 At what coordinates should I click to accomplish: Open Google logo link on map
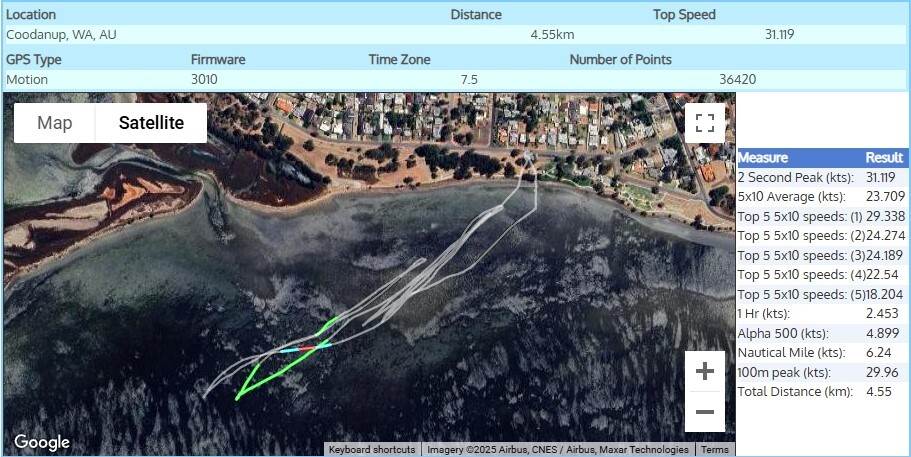(42, 442)
